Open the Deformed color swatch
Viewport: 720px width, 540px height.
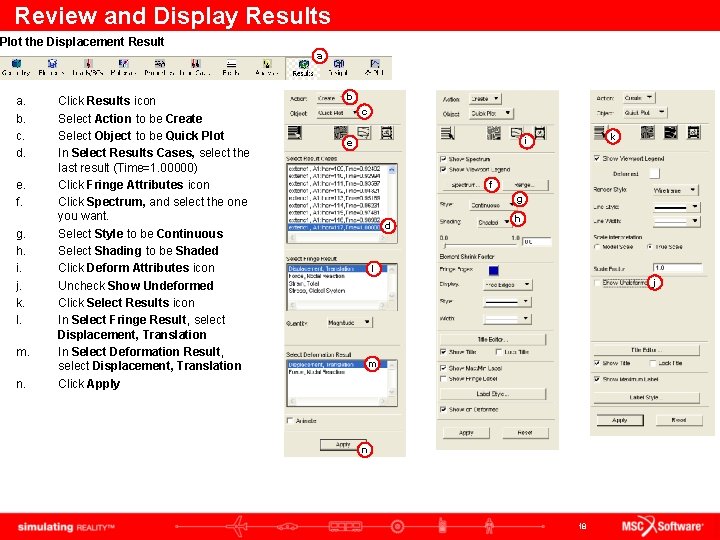click(655, 174)
